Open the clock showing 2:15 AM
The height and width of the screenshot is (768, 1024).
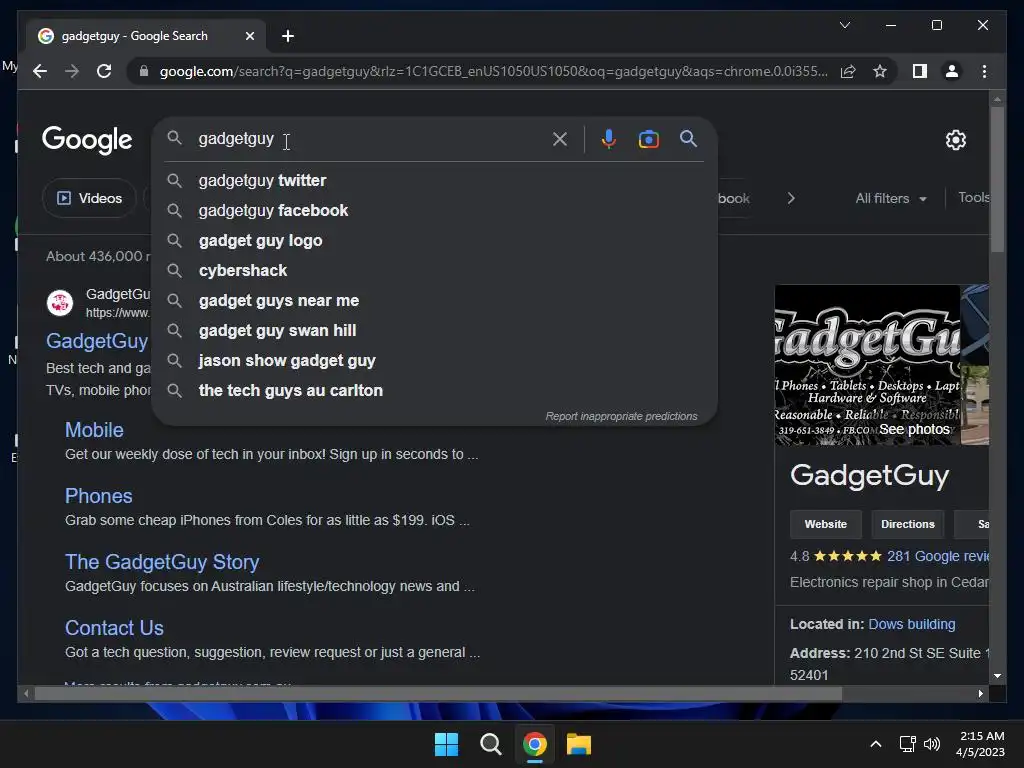click(980, 744)
